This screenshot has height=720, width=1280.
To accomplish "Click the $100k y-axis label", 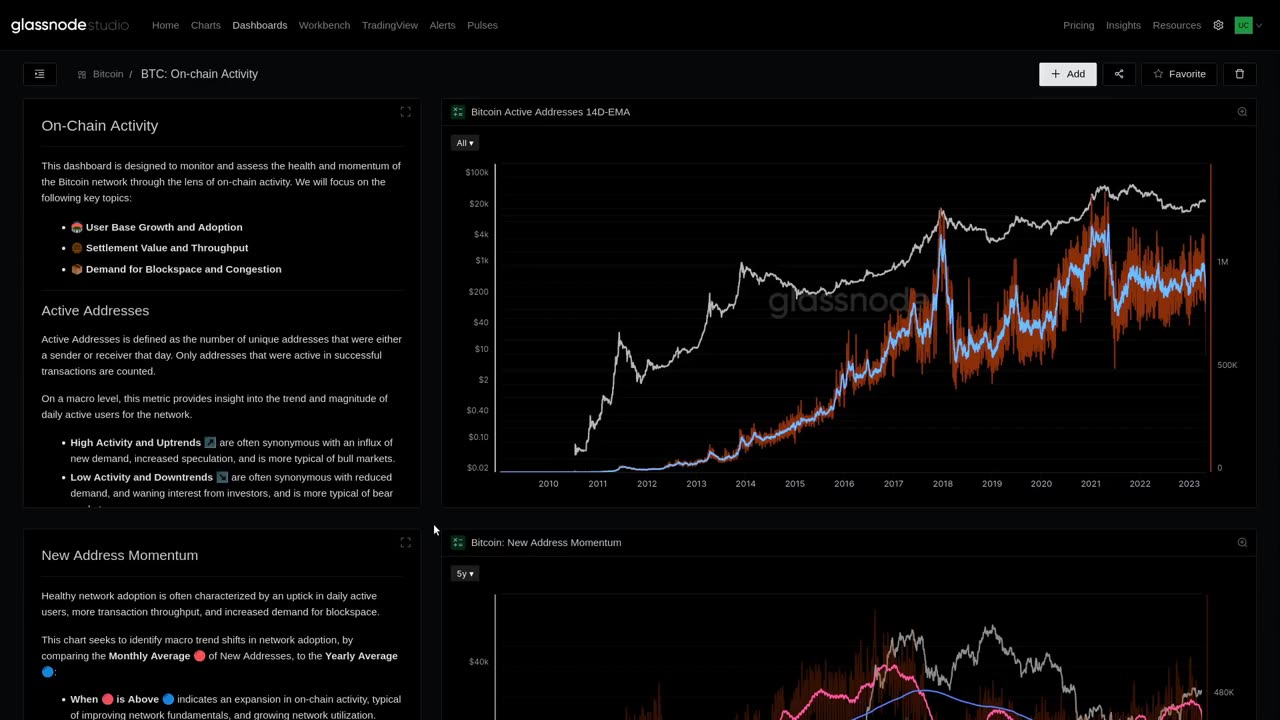I will pos(477,173).
